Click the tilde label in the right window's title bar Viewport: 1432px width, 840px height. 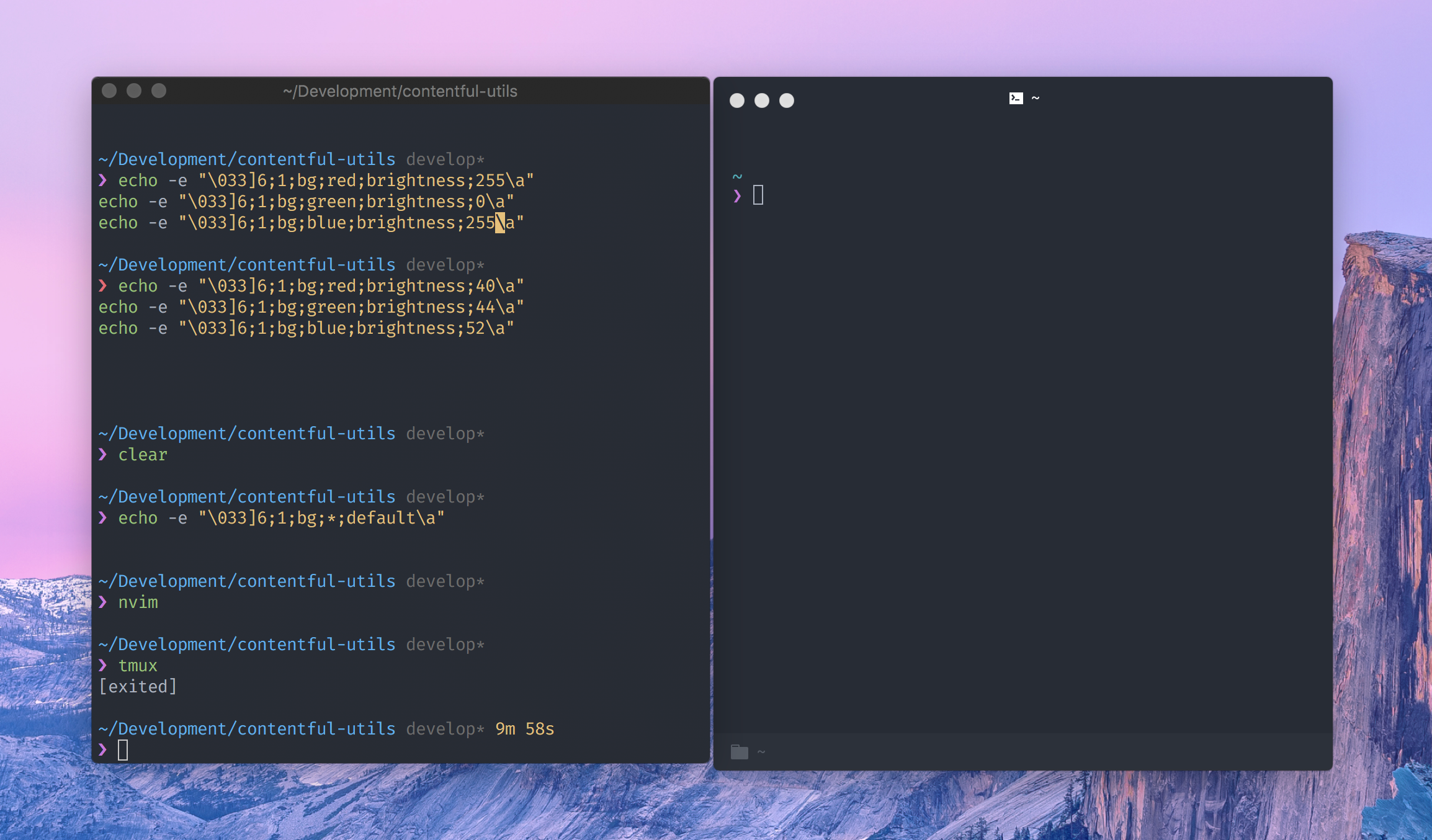point(1035,97)
